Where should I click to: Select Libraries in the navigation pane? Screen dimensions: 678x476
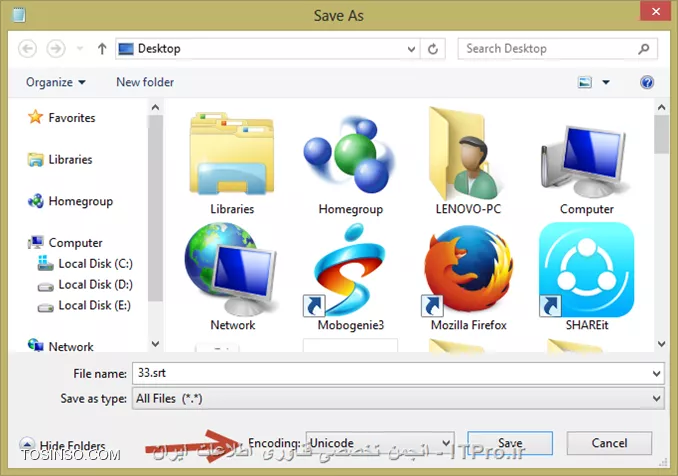(60, 160)
